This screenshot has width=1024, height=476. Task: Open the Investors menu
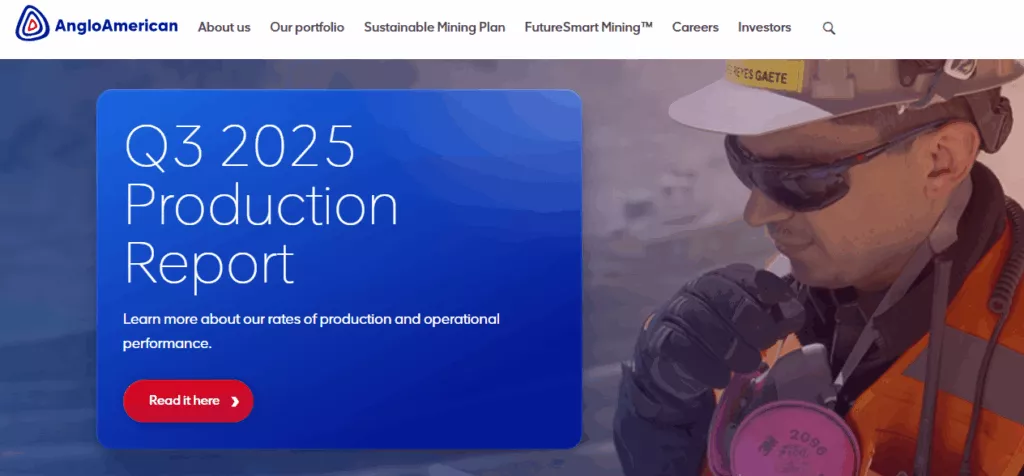764,27
